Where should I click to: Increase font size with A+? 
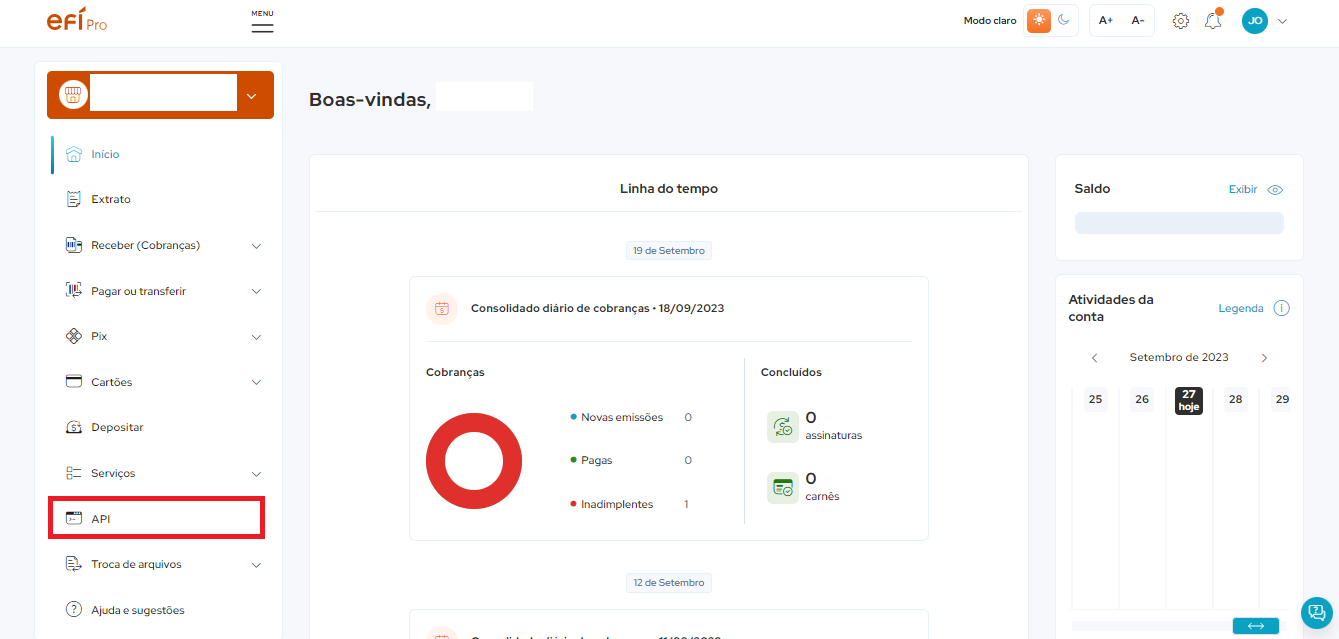1106,20
